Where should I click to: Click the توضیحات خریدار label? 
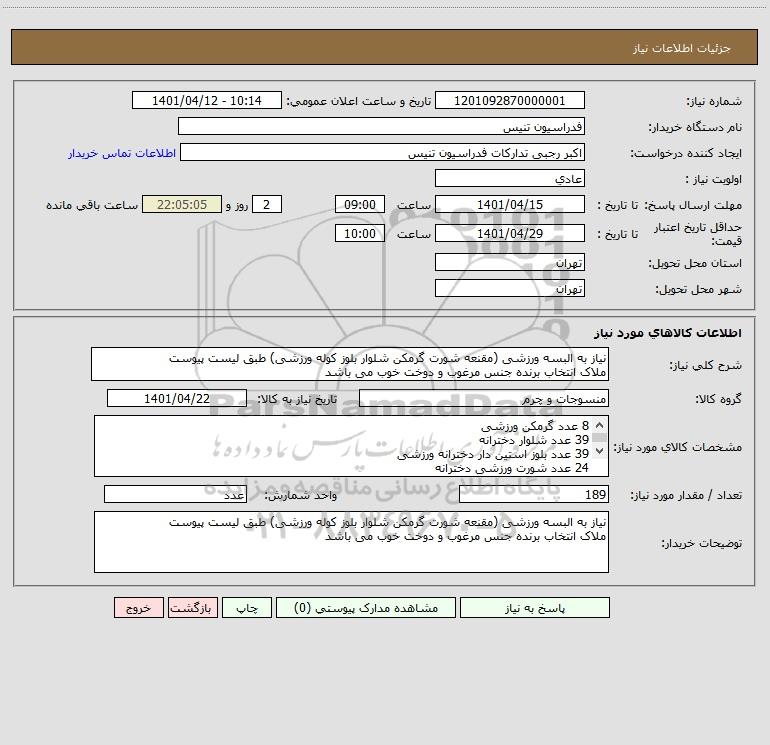[x=701, y=543]
